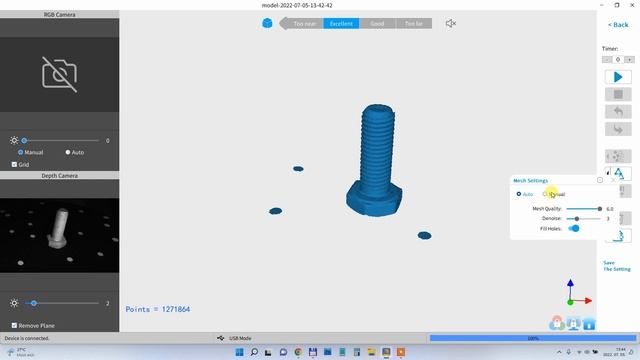The height and width of the screenshot is (360, 640).
Task: Click the Depth Camera panel header
Action: tap(60, 176)
